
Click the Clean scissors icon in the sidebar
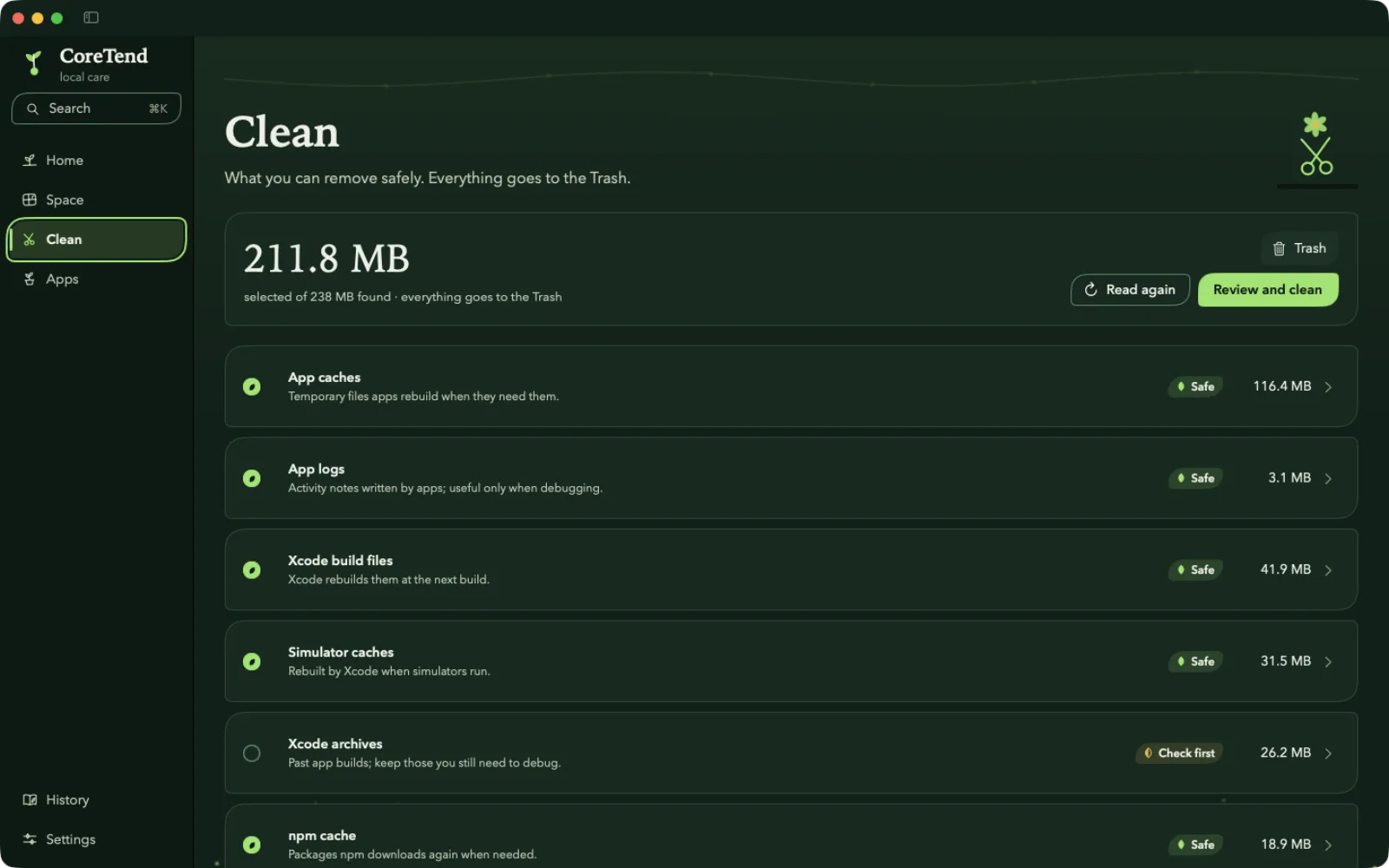click(x=30, y=240)
